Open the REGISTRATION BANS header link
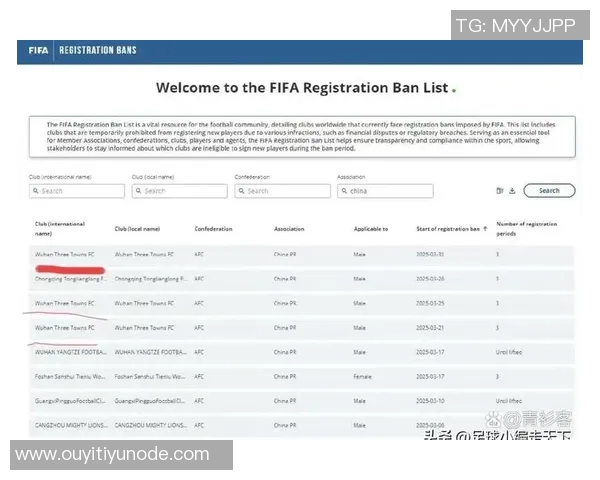 pyautogui.click(x=98, y=50)
